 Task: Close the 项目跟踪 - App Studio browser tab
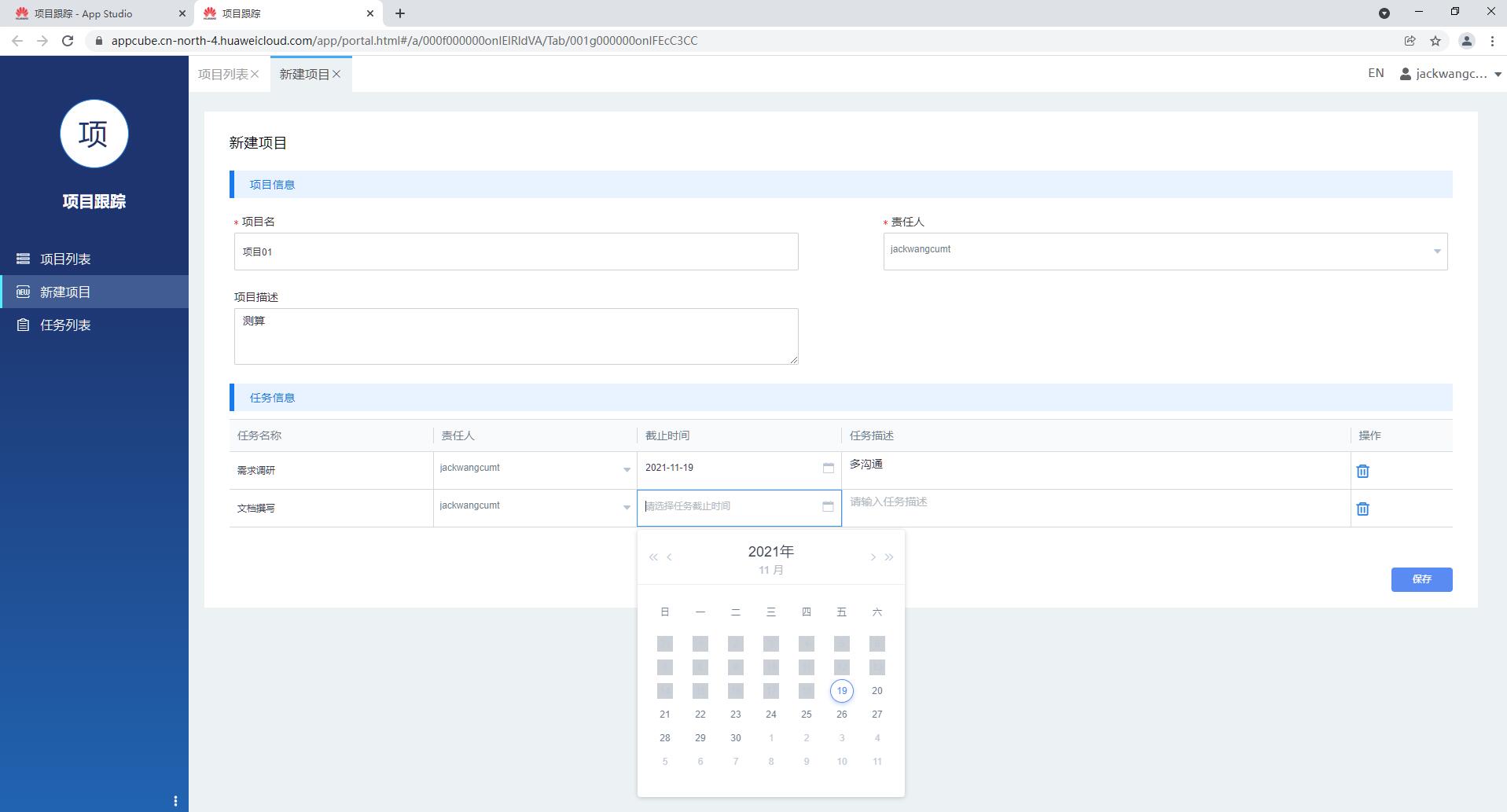(x=182, y=13)
